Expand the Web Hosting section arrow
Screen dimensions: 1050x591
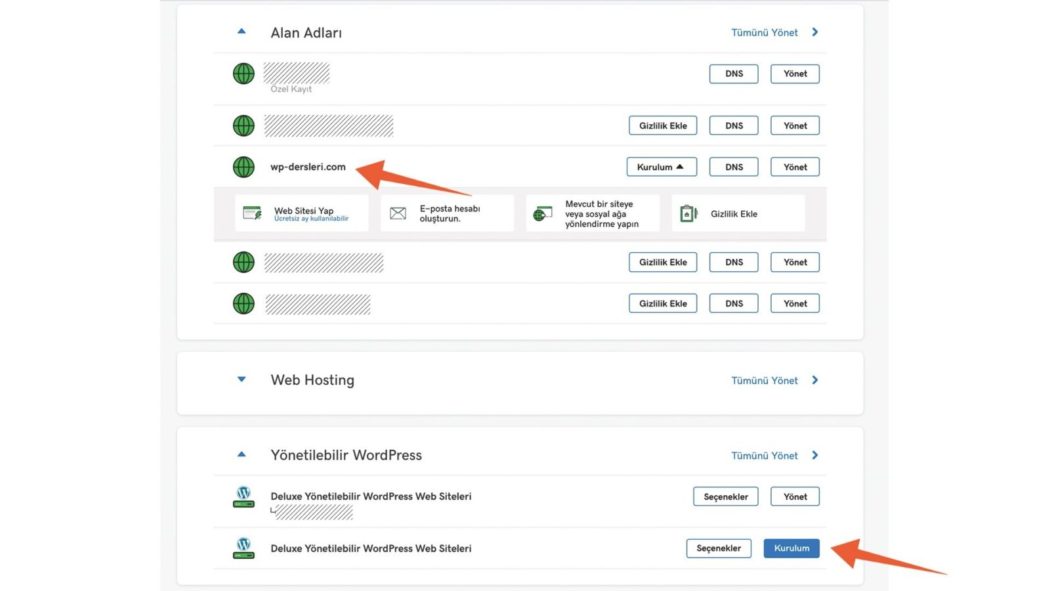pos(242,379)
